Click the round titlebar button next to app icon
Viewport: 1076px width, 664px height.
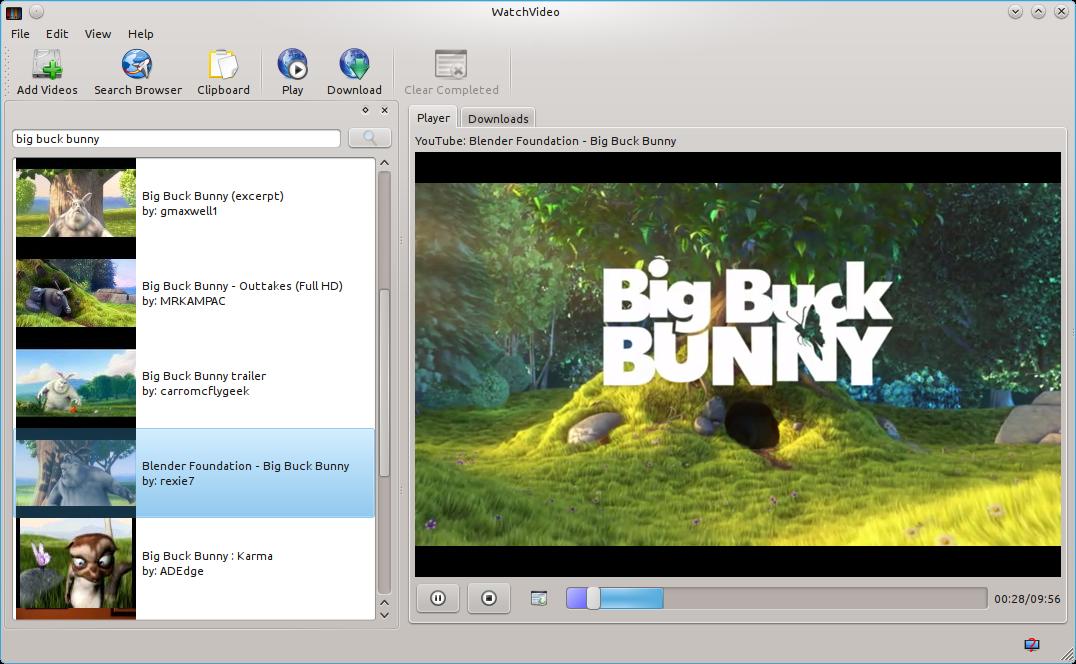(37, 12)
